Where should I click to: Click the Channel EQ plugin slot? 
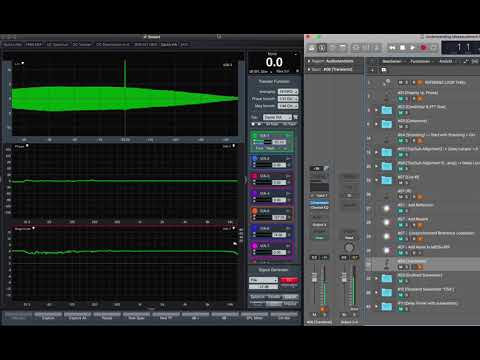[319, 207]
